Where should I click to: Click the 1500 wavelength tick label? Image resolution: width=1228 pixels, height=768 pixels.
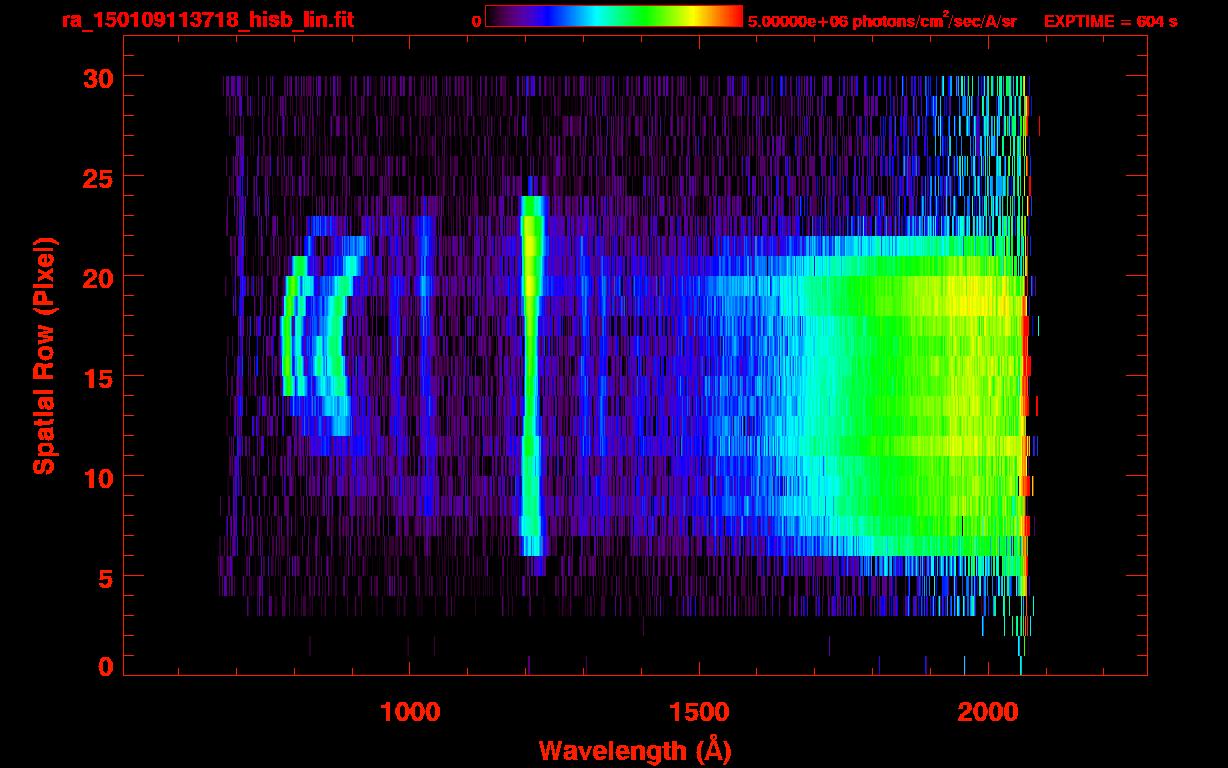pos(699,711)
